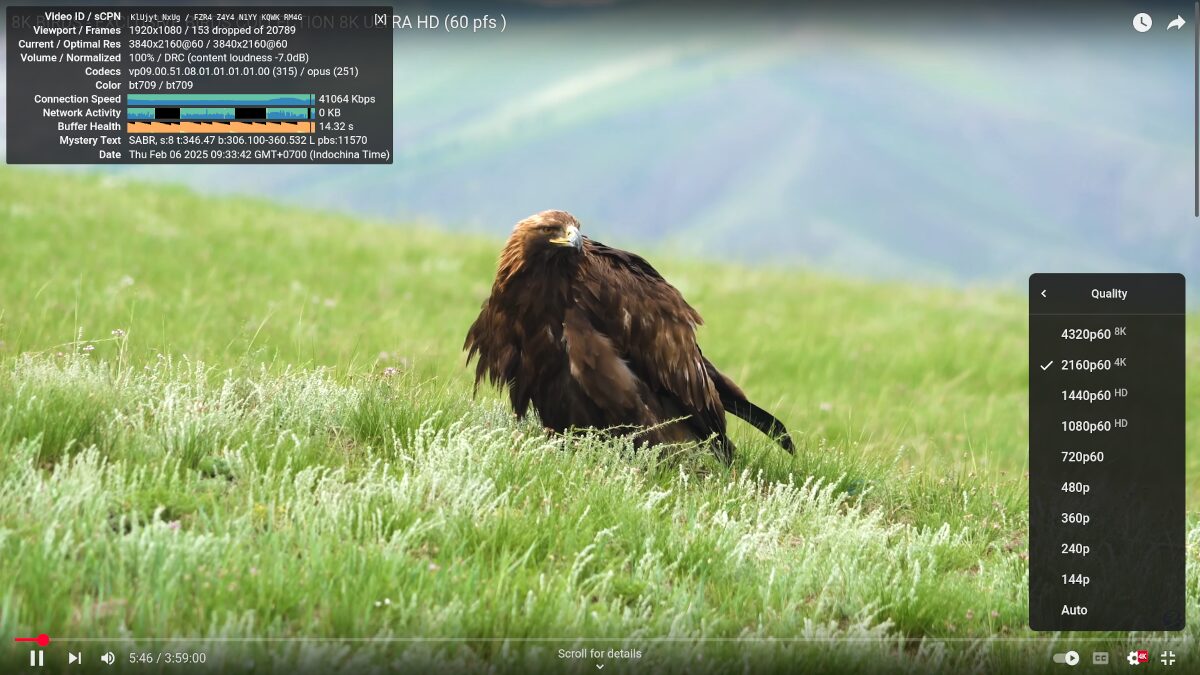Click the SABR mystery text value

[x=248, y=141]
